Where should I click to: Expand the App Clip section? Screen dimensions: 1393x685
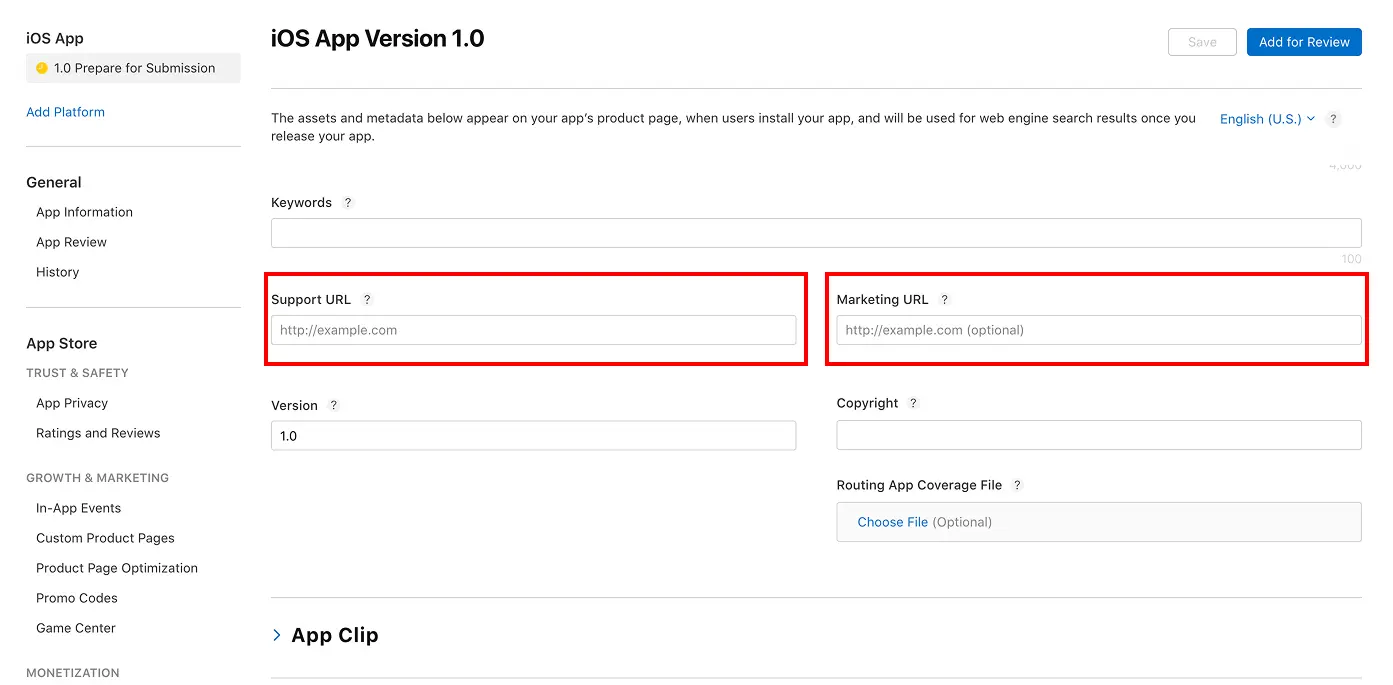click(277, 635)
